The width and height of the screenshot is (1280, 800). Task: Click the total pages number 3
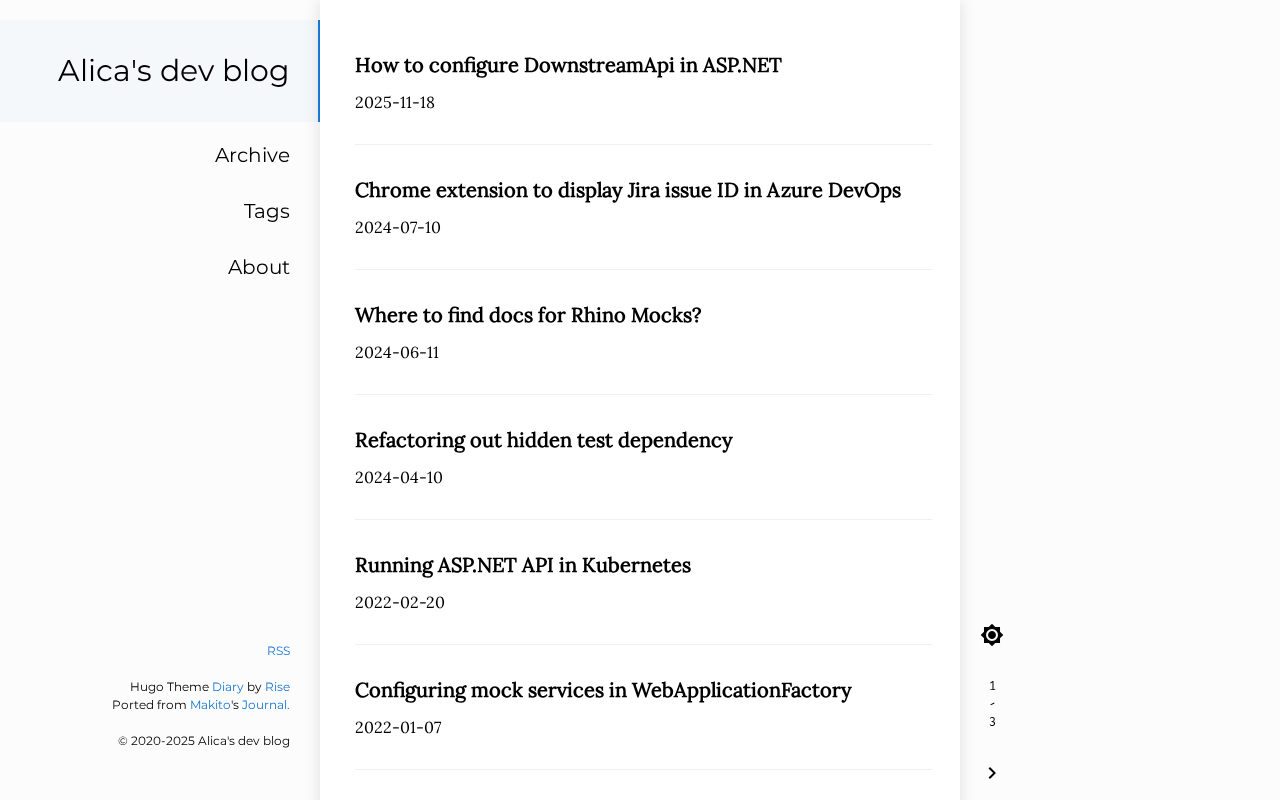[992, 722]
